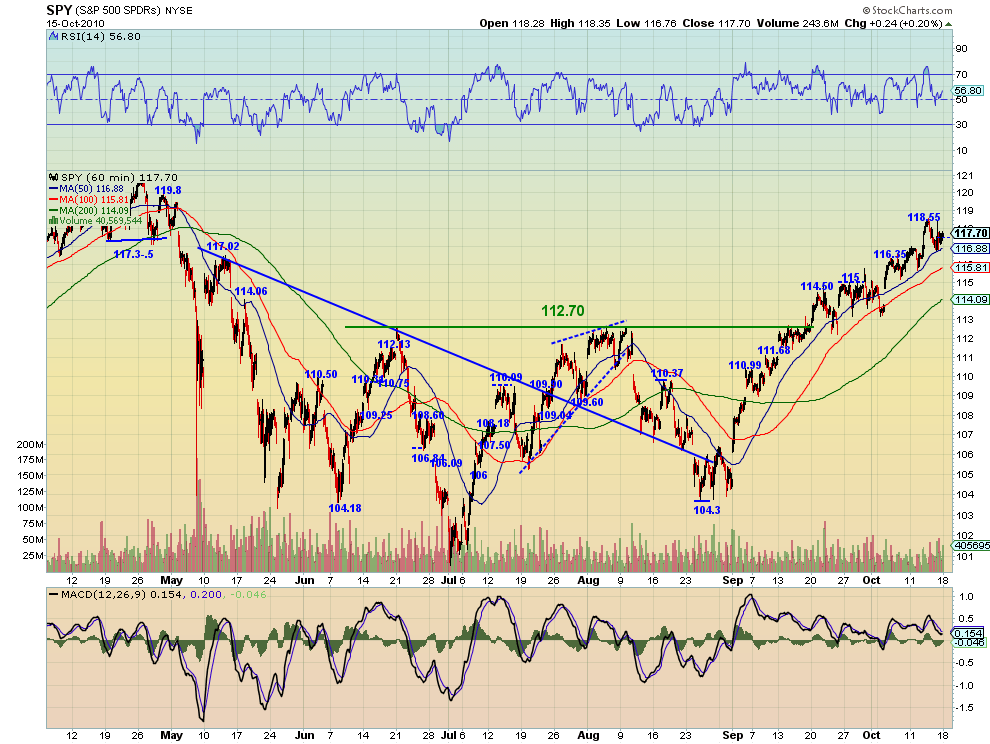Click the 106.84 price annotation
This screenshot has height=744, width=990.
(x=428, y=458)
